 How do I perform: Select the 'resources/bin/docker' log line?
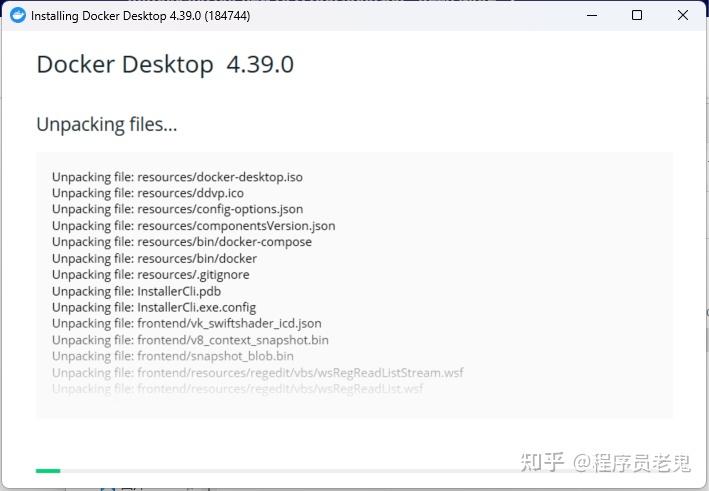click(x=154, y=259)
